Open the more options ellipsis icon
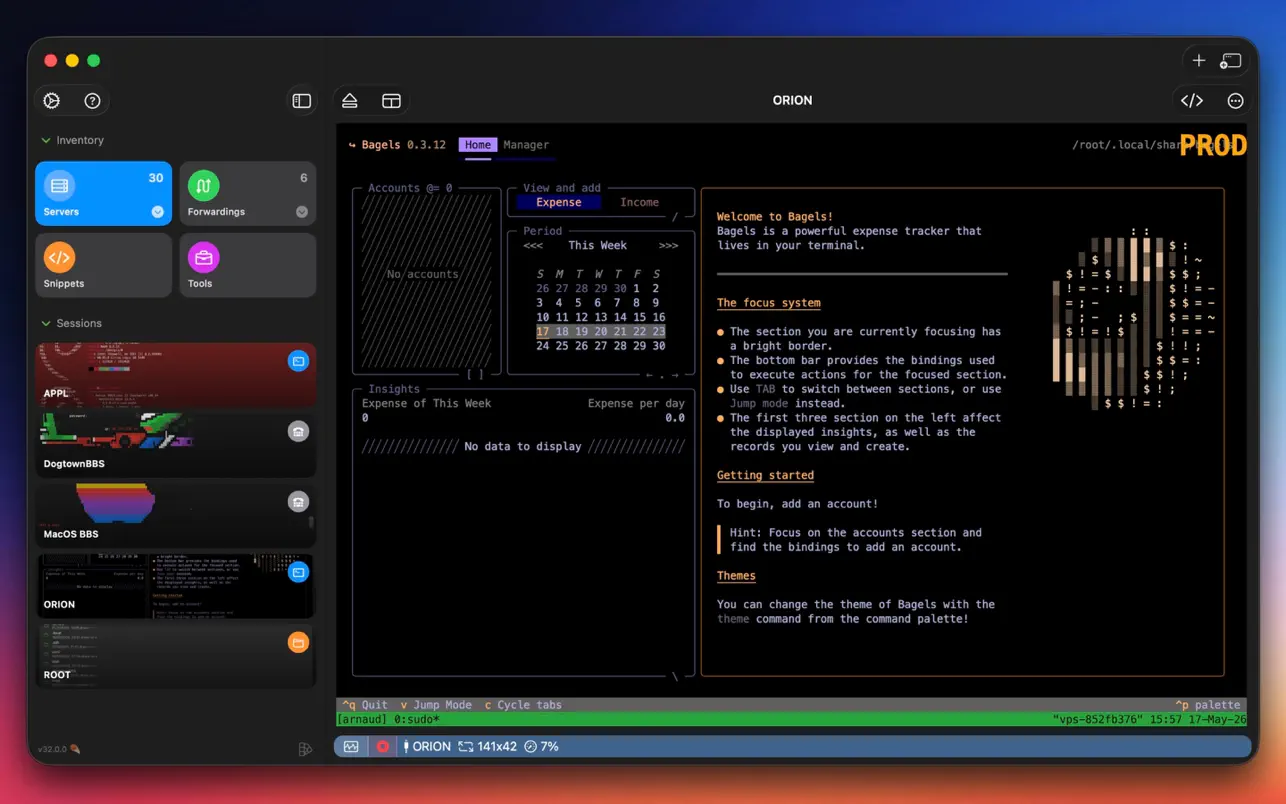The height and width of the screenshot is (804, 1286). click(1235, 100)
